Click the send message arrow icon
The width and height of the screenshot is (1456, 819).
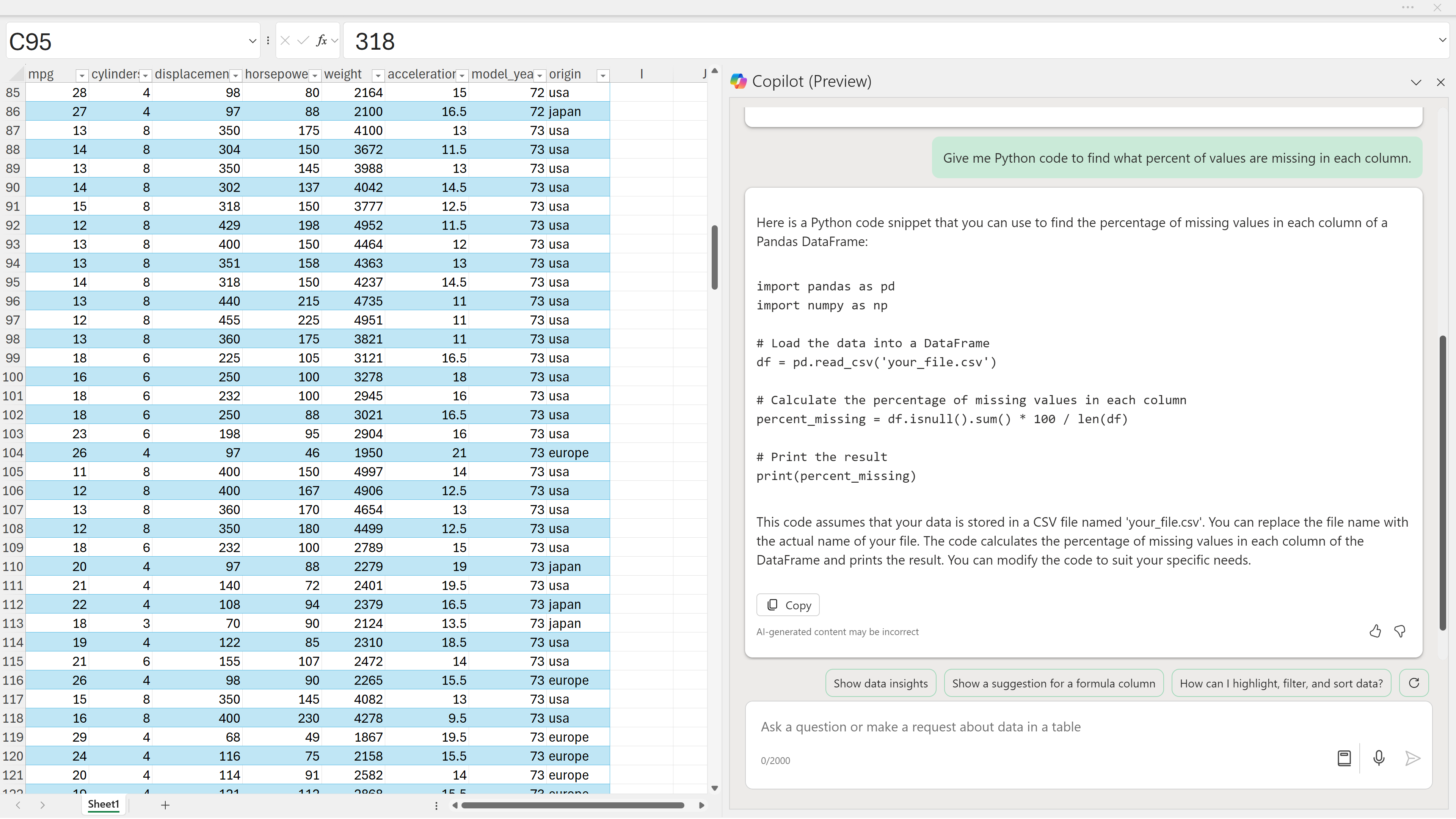tap(1412, 758)
